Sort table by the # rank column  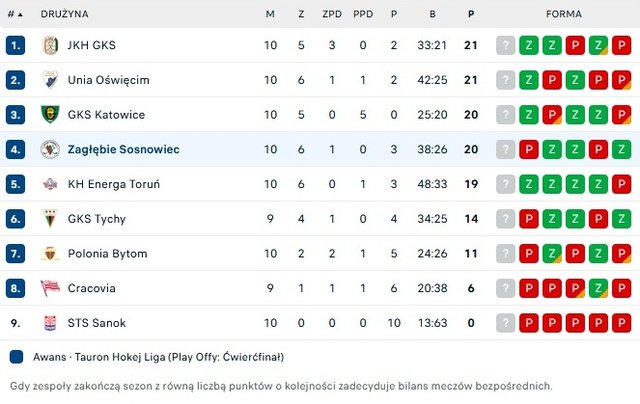(x=12, y=14)
